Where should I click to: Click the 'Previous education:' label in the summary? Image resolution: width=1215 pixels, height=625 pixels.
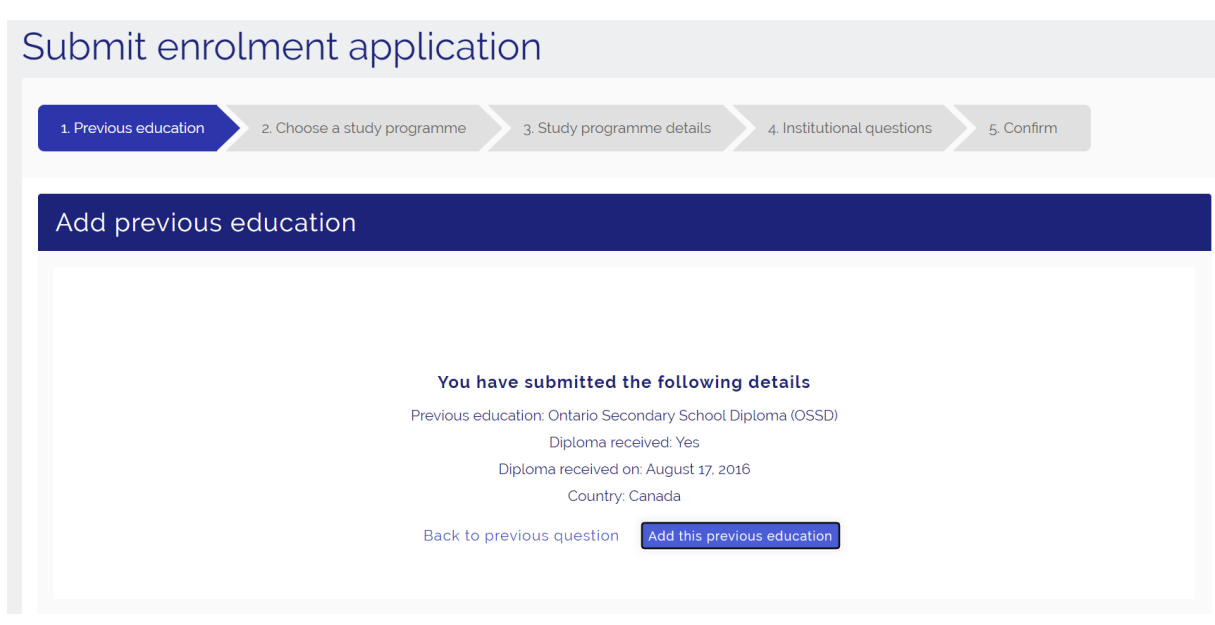(x=477, y=415)
